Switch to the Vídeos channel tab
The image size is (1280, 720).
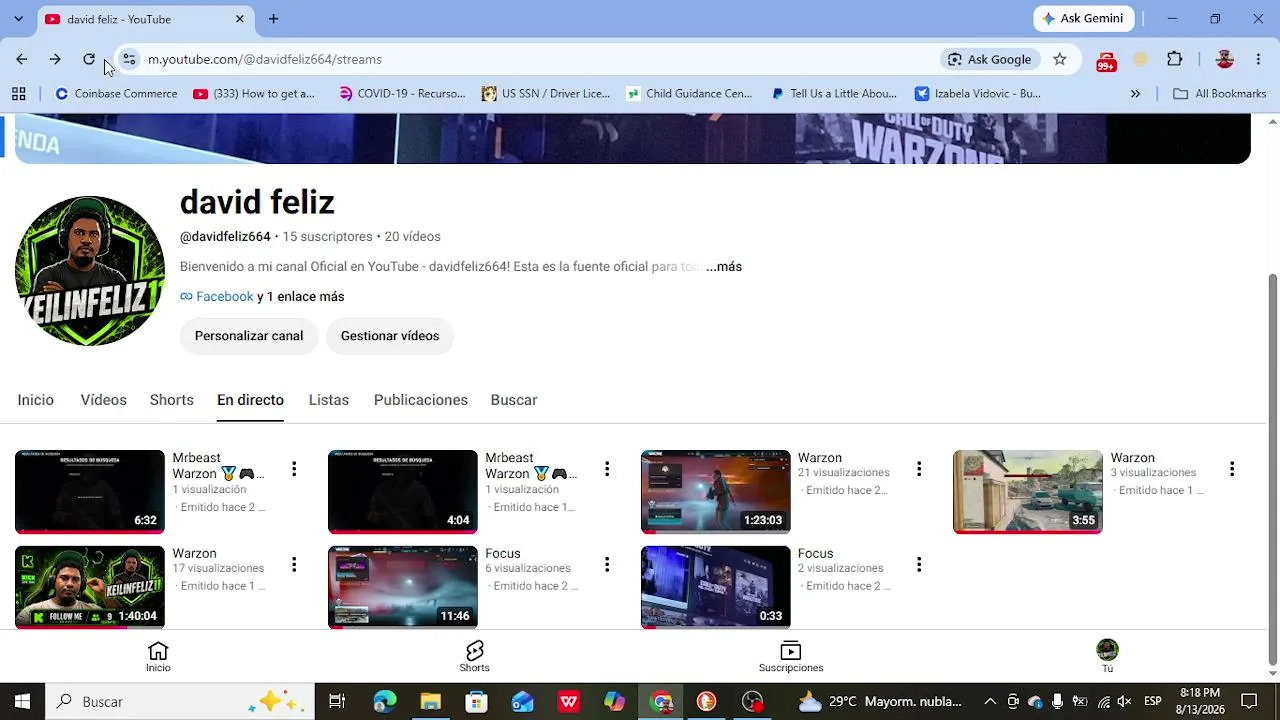coord(104,400)
